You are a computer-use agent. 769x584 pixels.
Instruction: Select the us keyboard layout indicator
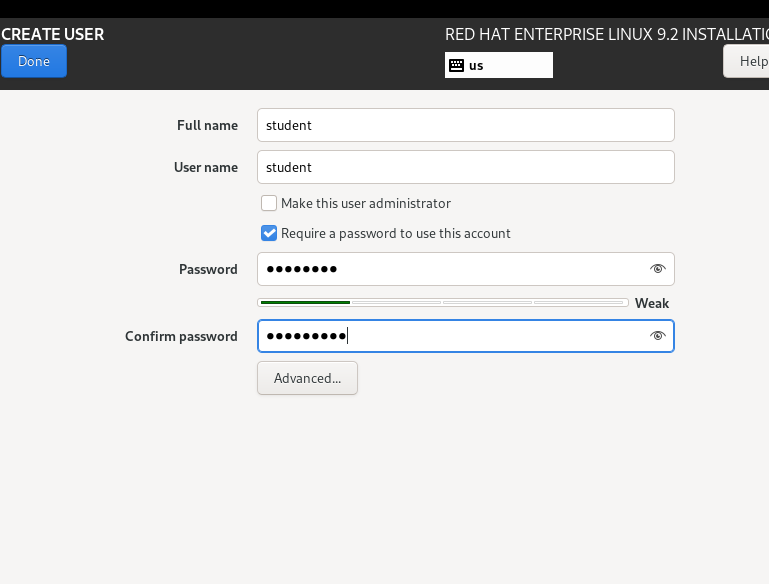coord(499,65)
